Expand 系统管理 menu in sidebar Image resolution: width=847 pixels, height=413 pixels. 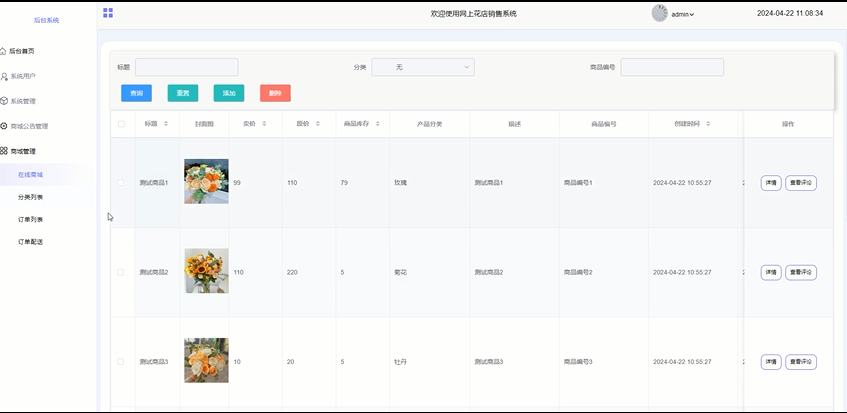[x=23, y=101]
